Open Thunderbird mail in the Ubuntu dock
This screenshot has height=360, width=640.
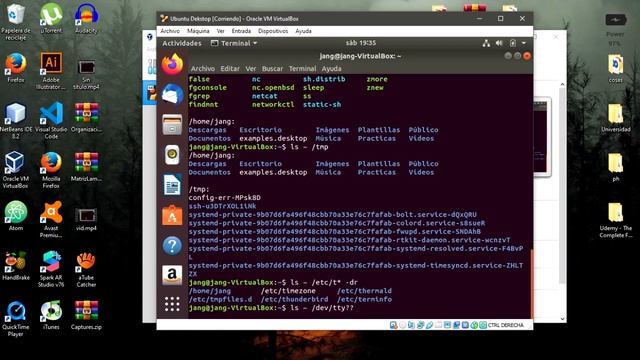(172, 94)
